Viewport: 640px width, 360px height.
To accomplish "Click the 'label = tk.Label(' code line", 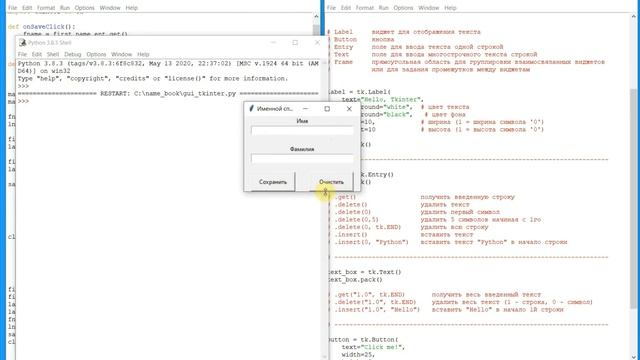I will (360, 92).
